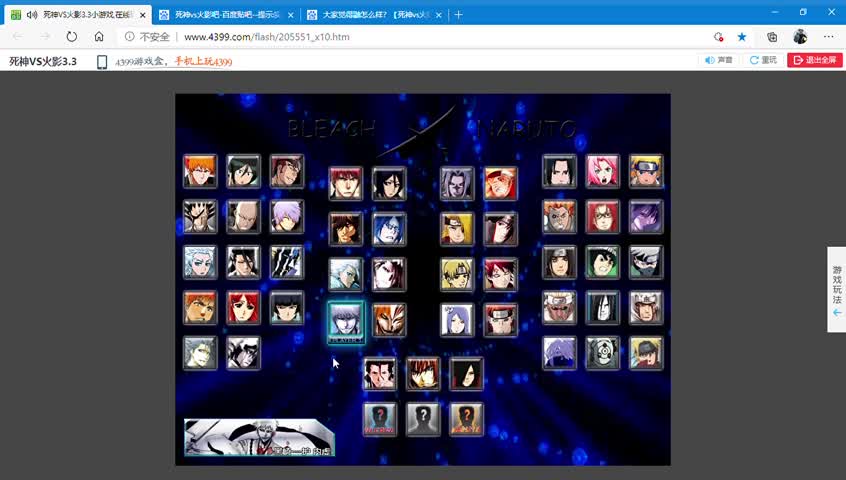Expand the 游戏玩法 side panel
Image resolution: width=846 pixels, height=480 pixels.
pos(837,290)
